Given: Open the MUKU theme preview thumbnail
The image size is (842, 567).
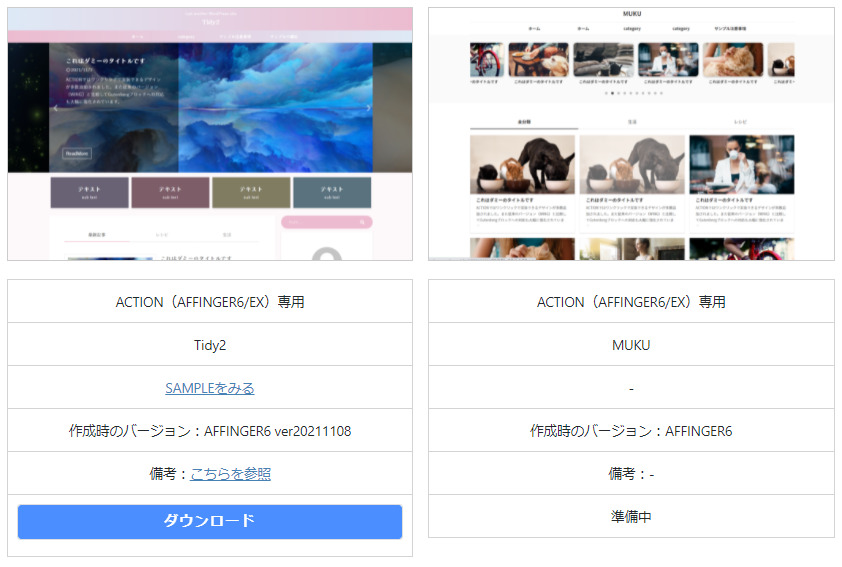Looking at the screenshot, I should pos(631,134).
